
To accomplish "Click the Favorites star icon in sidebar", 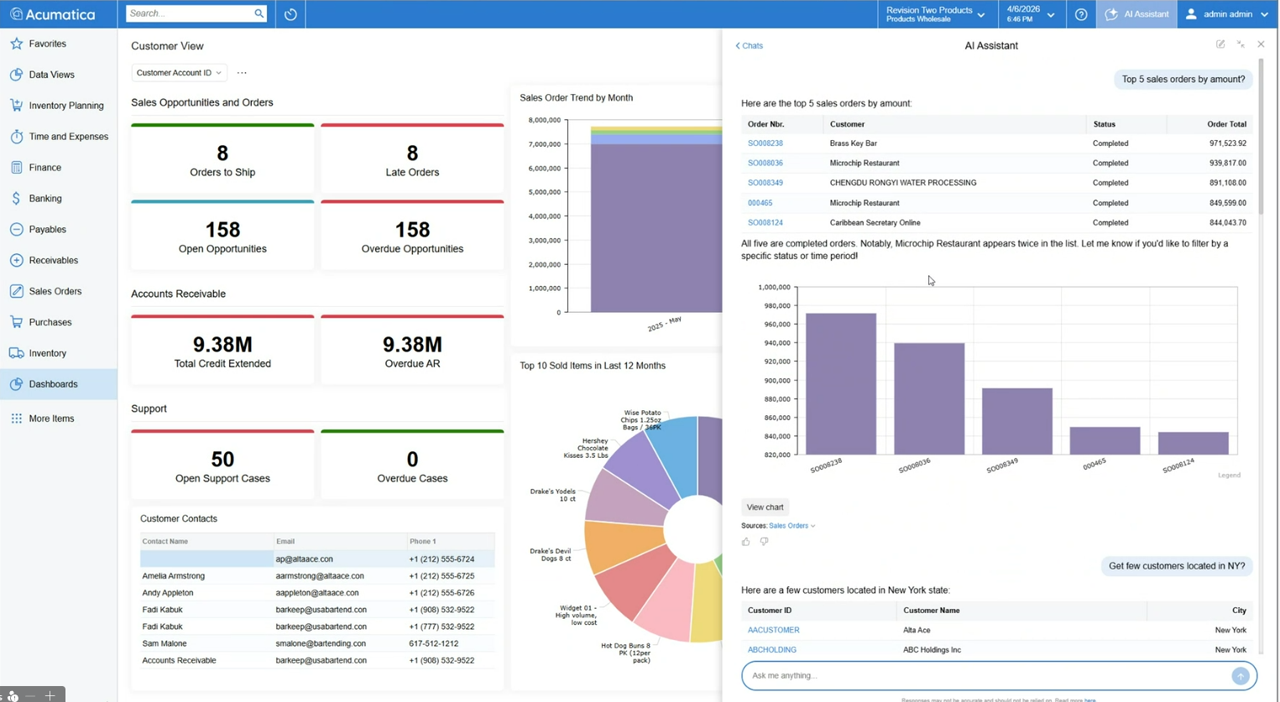I will pos(18,43).
